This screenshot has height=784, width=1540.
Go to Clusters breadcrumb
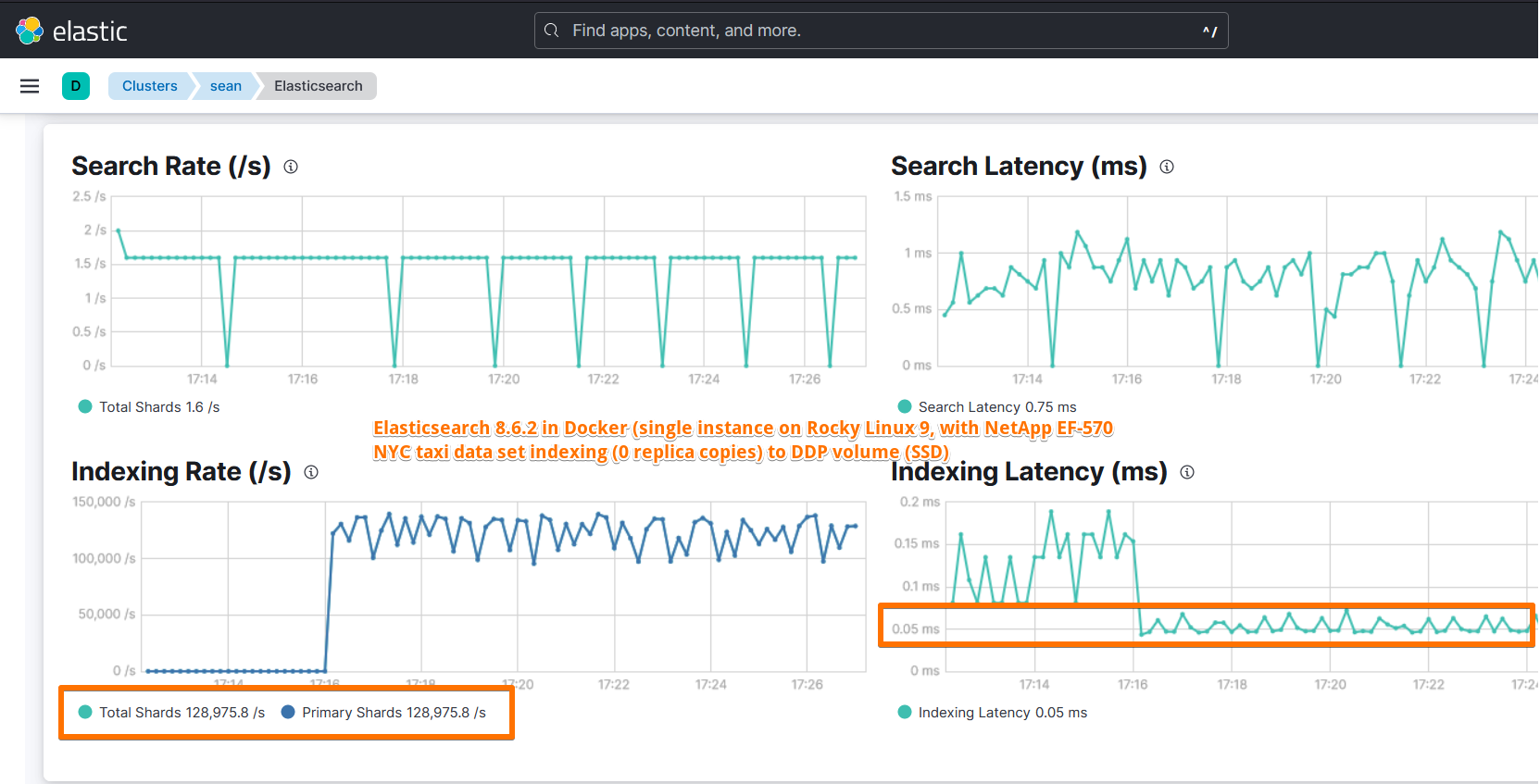point(150,86)
